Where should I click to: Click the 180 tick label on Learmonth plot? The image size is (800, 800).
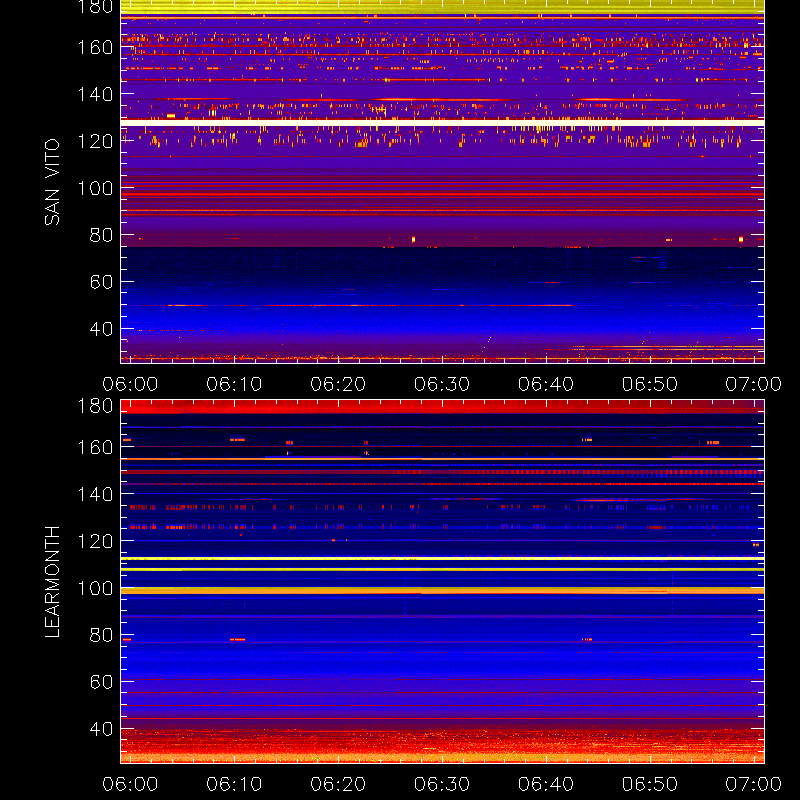[95, 406]
